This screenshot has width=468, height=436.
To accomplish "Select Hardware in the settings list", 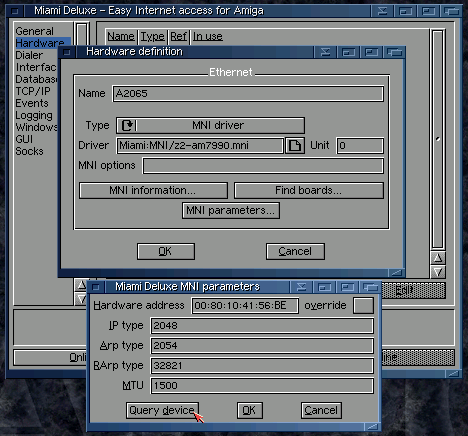I will click(x=43, y=43).
